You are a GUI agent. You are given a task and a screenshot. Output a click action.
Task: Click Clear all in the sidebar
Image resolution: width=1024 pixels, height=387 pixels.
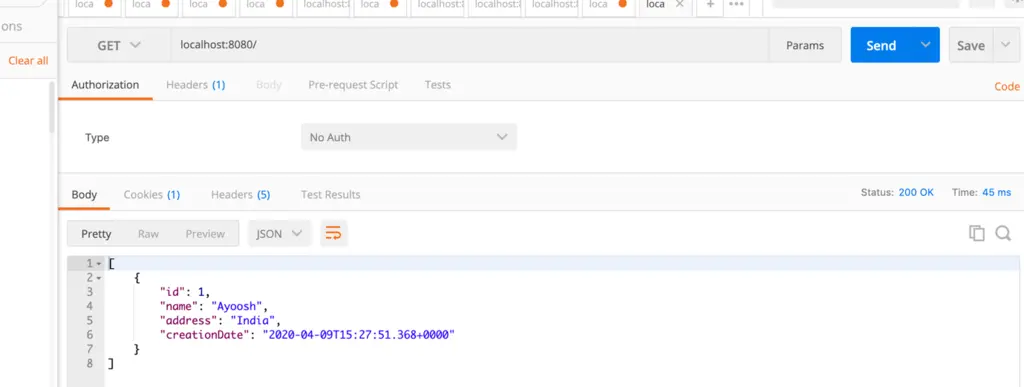click(28, 61)
